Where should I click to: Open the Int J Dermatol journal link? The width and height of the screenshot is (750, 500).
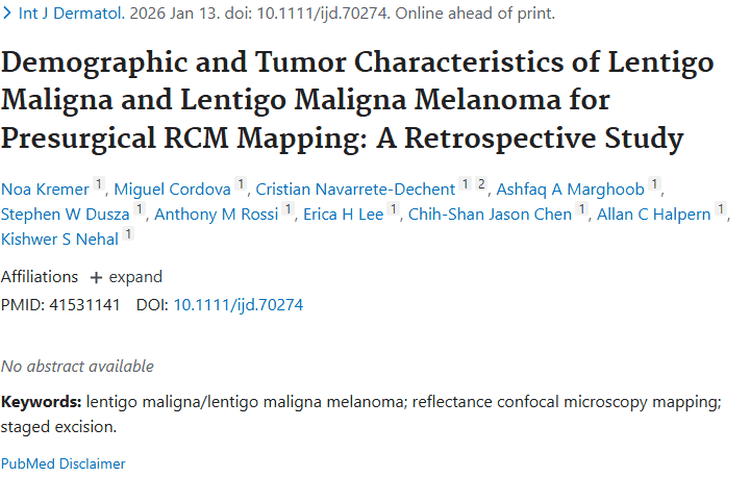point(62,14)
